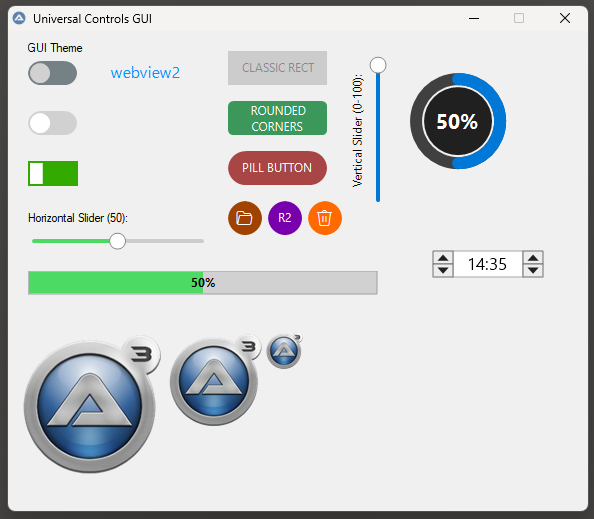
Task: Click the green 50% progress bar
Action: [x=203, y=283]
